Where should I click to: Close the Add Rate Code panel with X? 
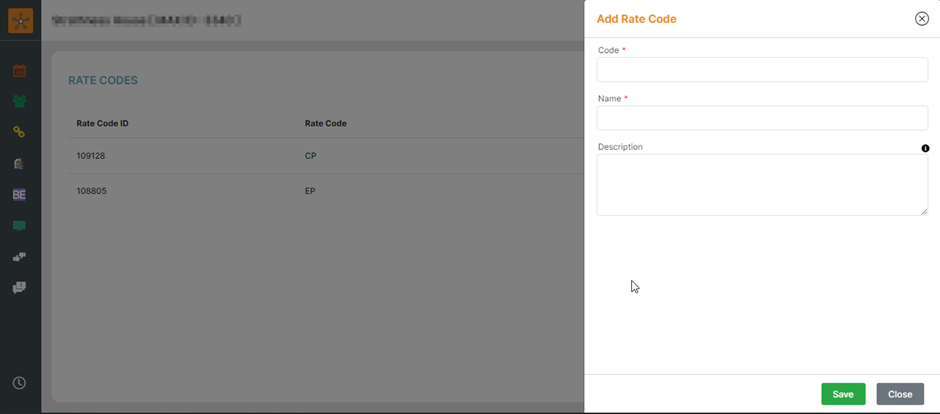click(x=921, y=19)
